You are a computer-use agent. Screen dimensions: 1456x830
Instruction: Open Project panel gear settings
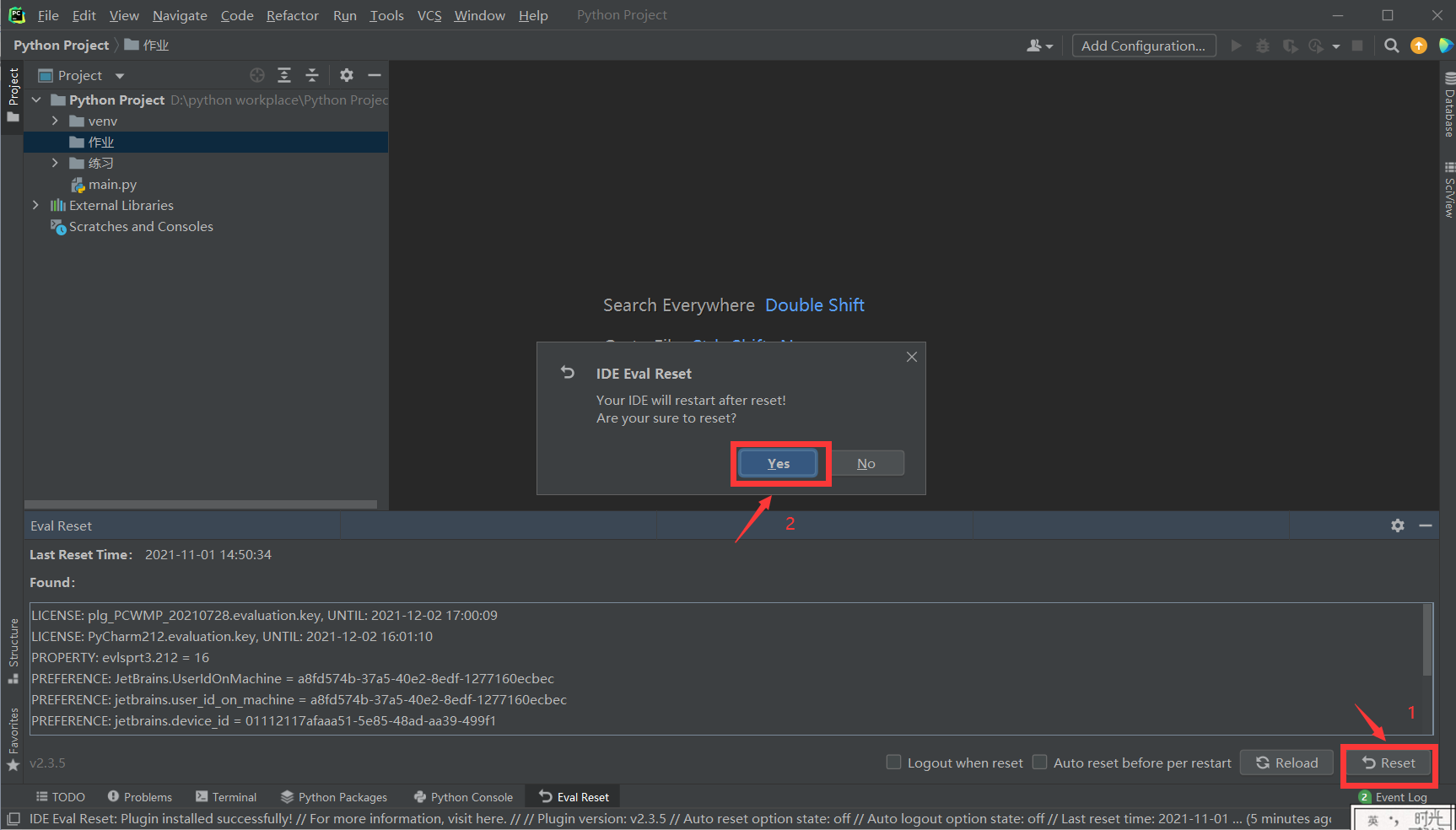[347, 75]
